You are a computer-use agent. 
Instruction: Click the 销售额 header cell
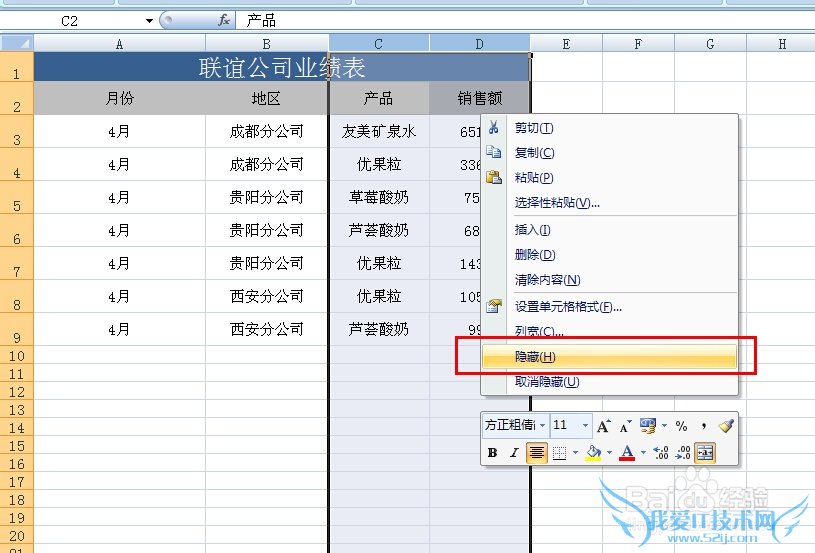tap(479, 98)
